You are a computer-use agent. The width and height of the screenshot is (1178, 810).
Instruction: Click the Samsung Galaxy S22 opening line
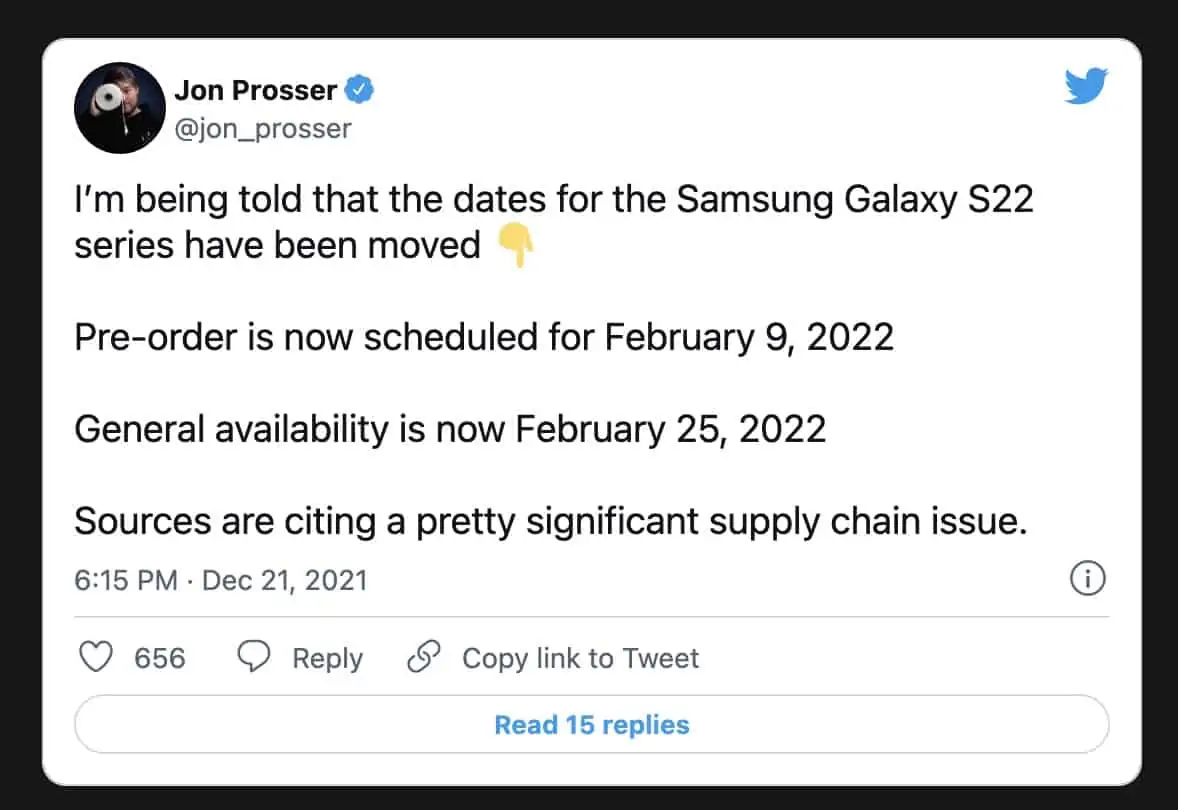pyautogui.click(x=553, y=200)
